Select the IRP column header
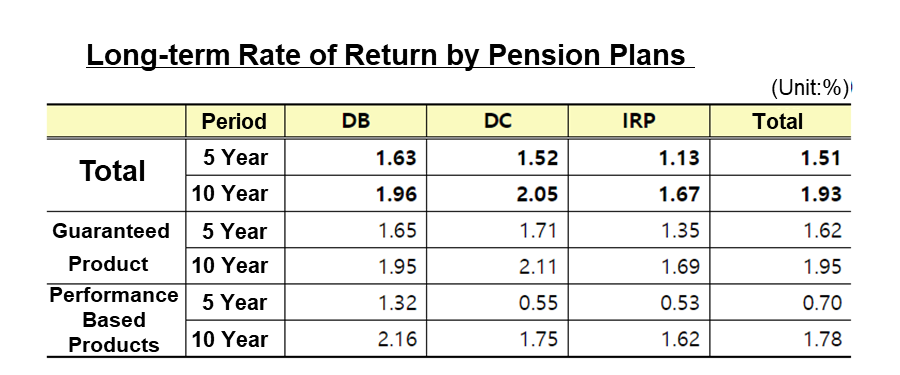The image size is (900, 375). 639,121
